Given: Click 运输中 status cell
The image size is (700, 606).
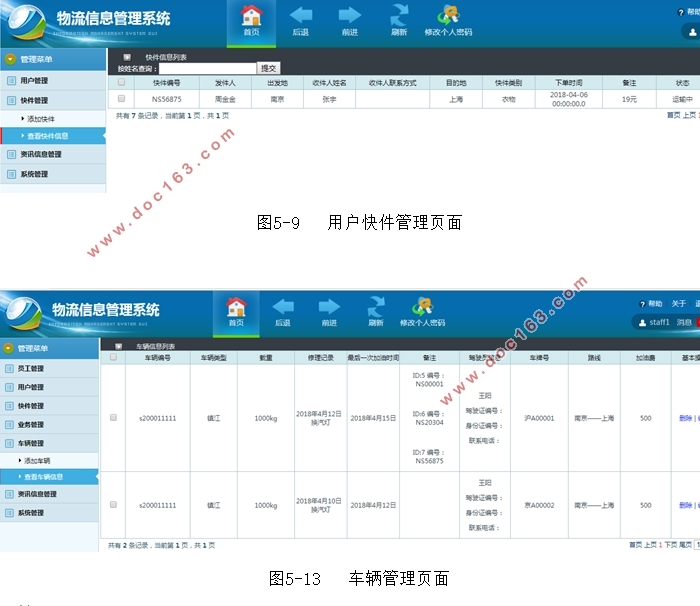Looking at the screenshot, I should click(682, 99).
